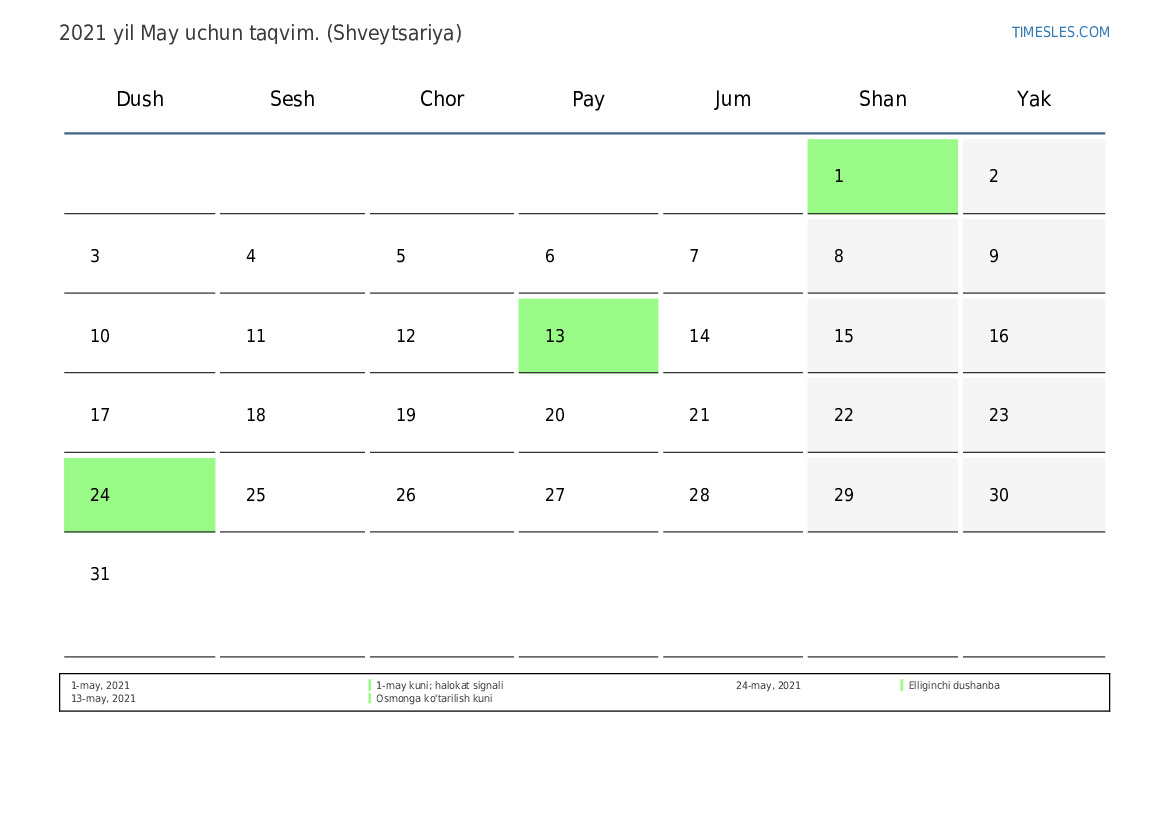Image resolution: width=1169 pixels, height=827 pixels.
Task: Click the '24-may, 2021' legend date
Action: (x=768, y=686)
